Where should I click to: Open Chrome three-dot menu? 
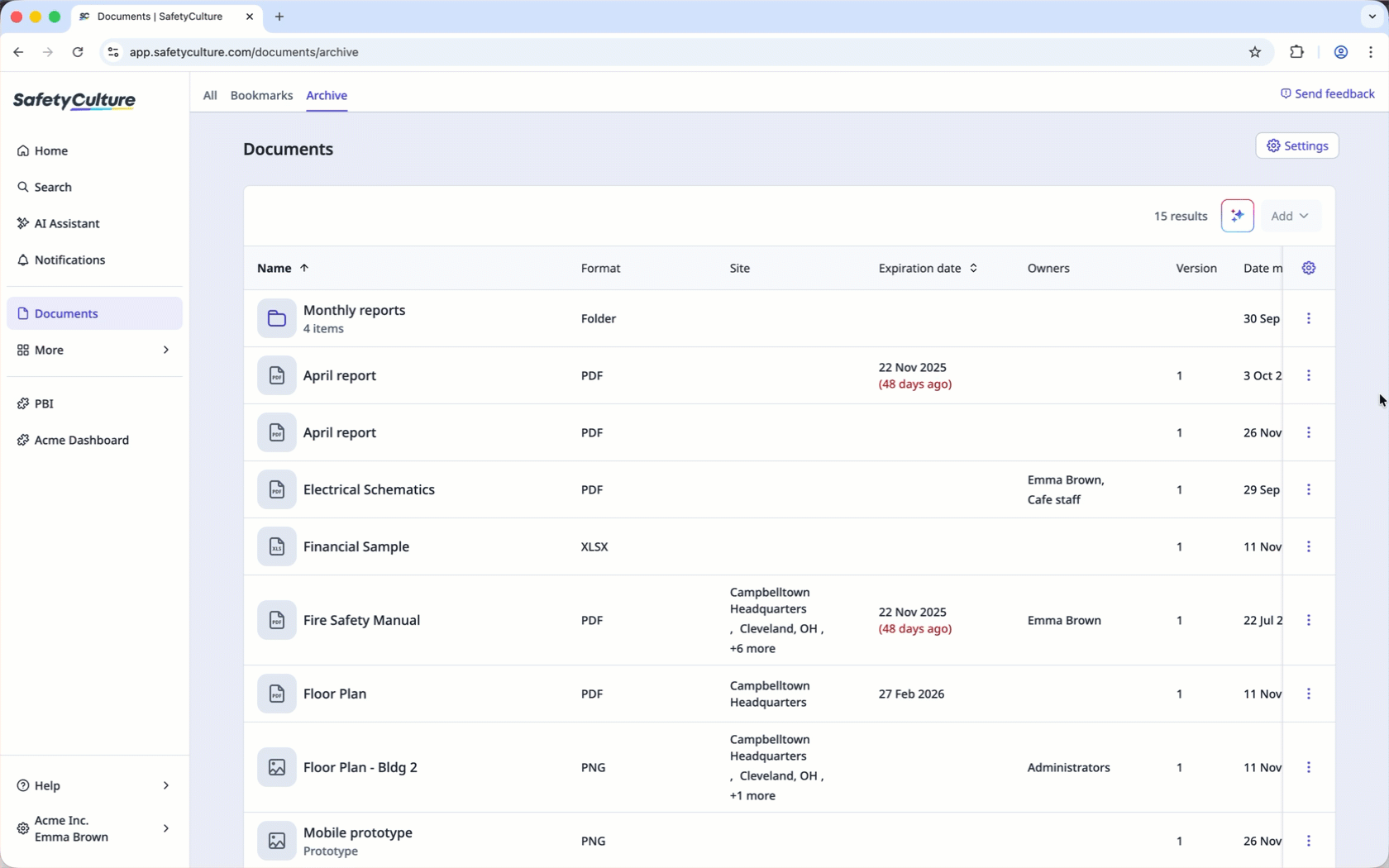[1372, 52]
